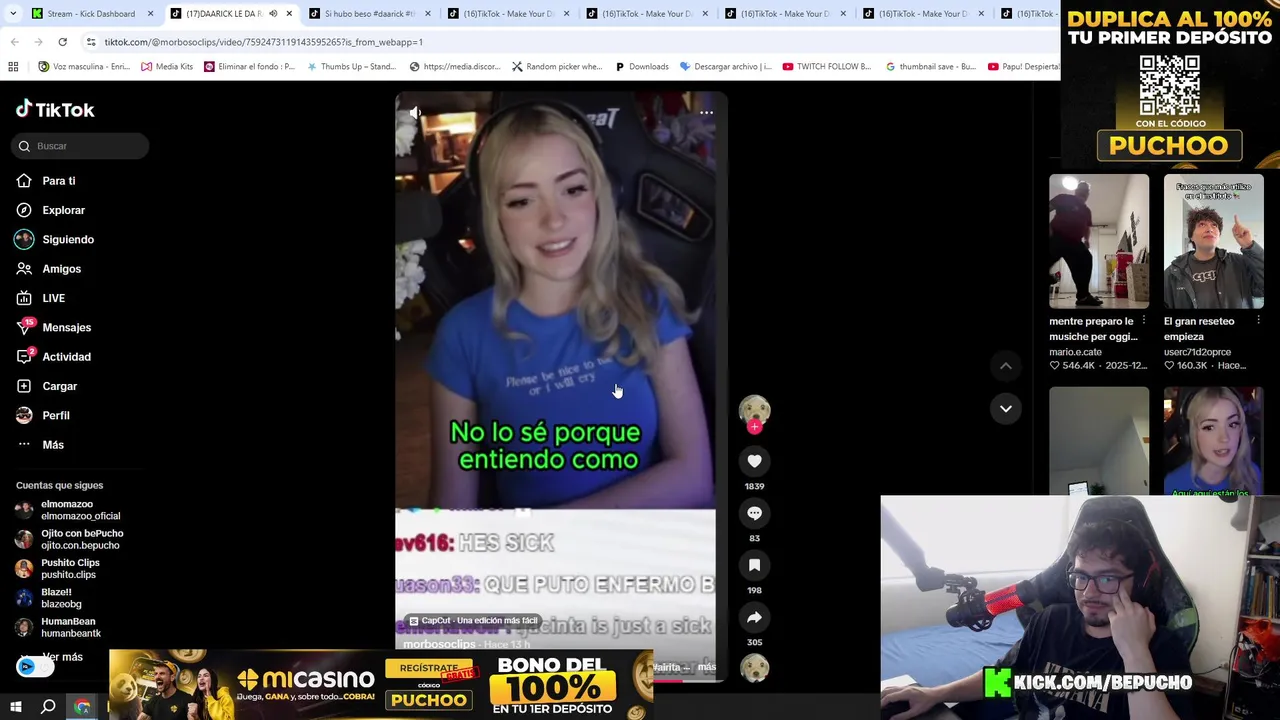
Task: Open comments via speech bubble icon
Action: [754, 513]
